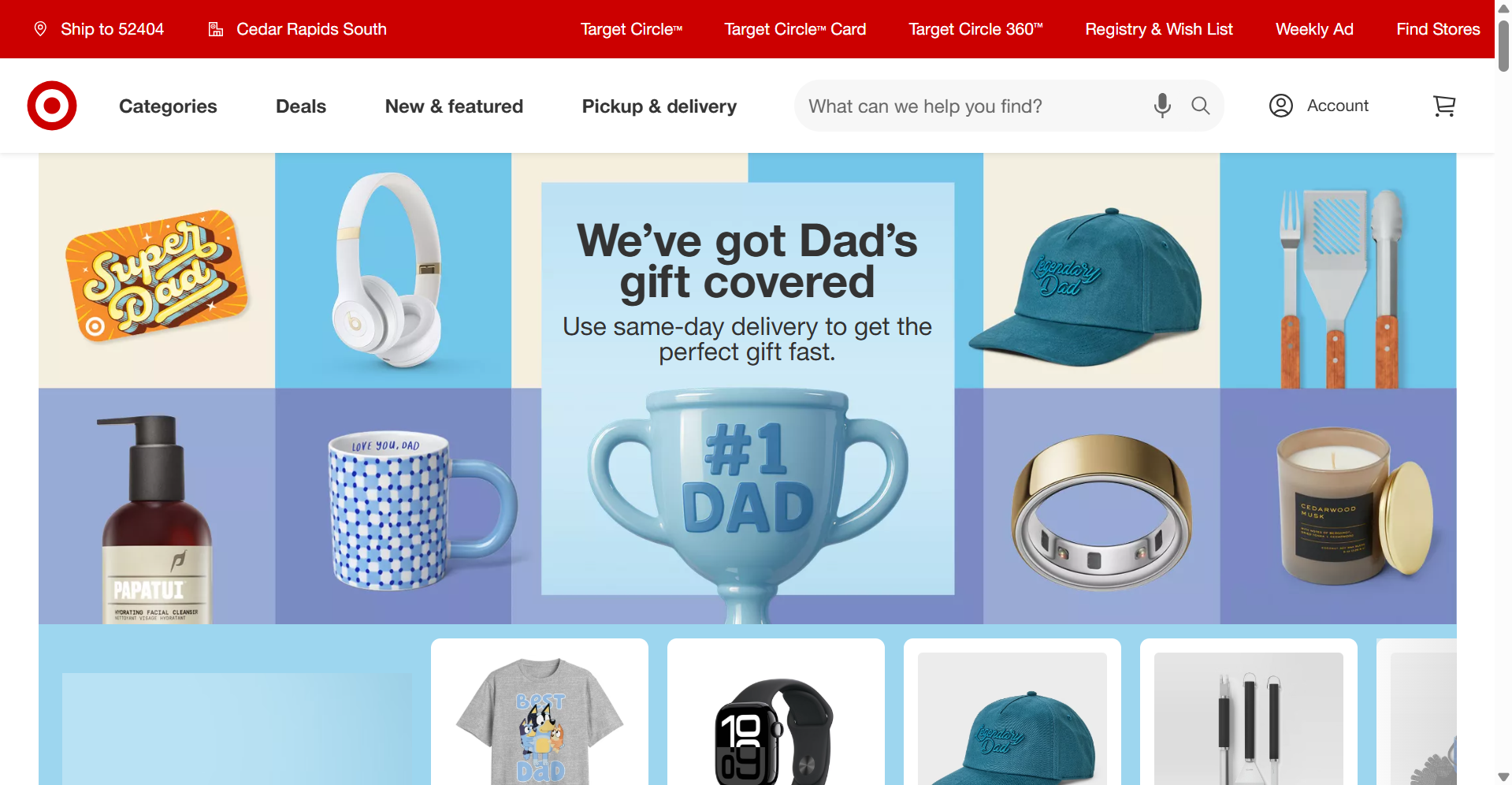Expand the Deals menu
1512x785 pixels.
tap(301, 106)
